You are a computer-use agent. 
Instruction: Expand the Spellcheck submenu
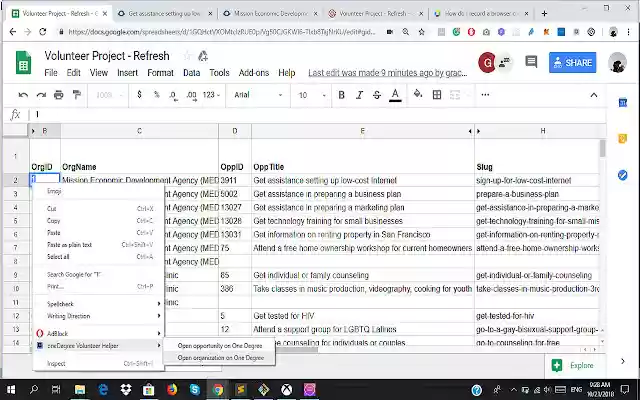(99, 304)
